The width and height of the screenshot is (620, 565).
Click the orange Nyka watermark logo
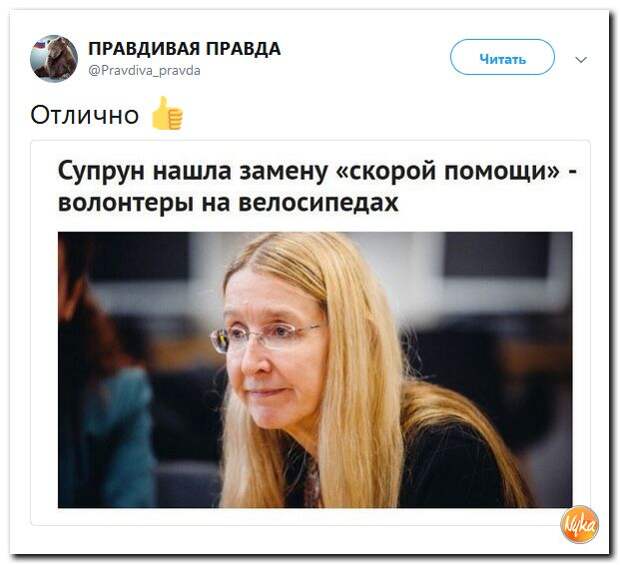pyautogui.click(x=580, y=524)
